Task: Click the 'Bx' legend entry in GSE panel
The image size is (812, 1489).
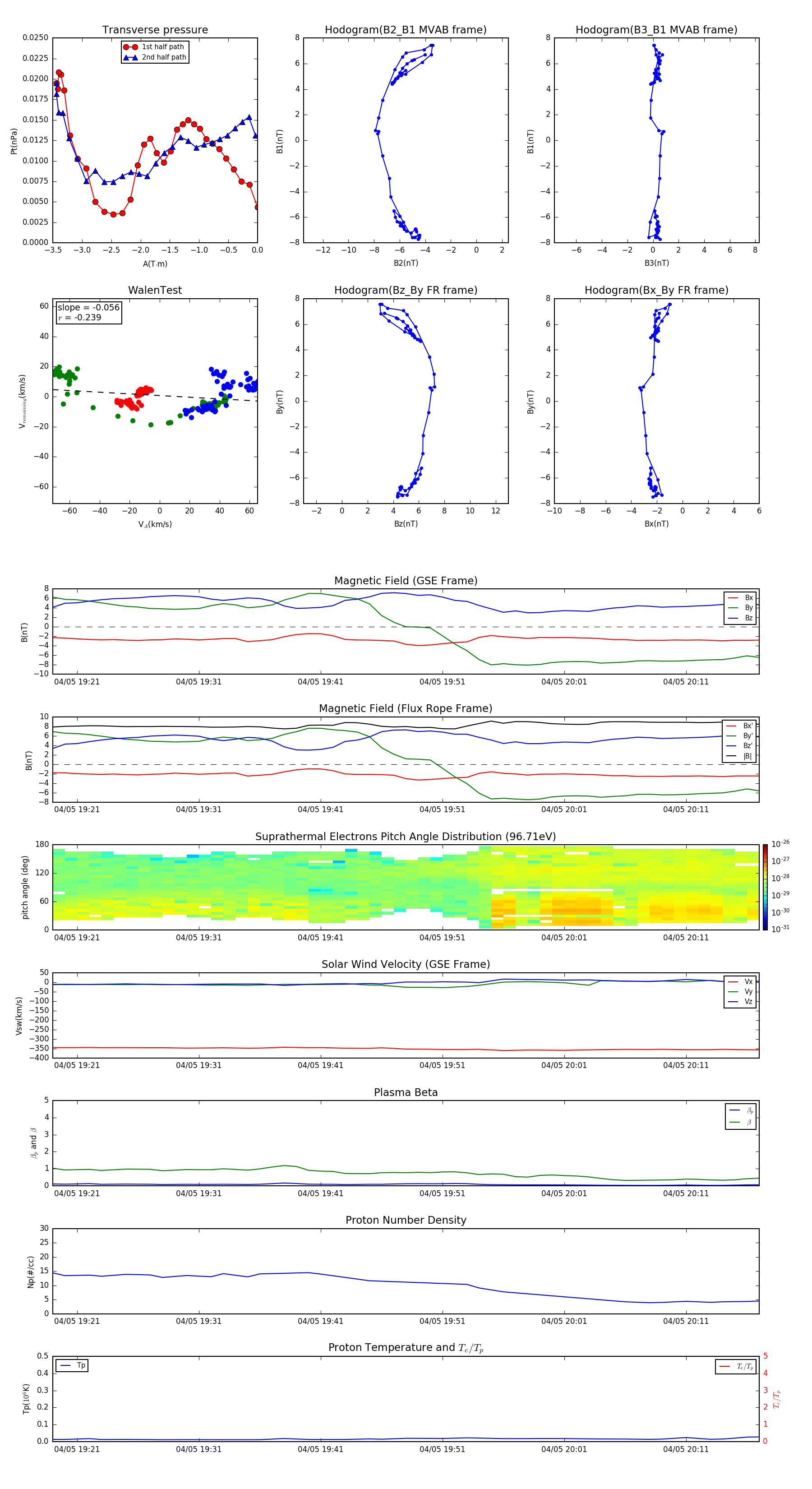Action: (741, 598)
